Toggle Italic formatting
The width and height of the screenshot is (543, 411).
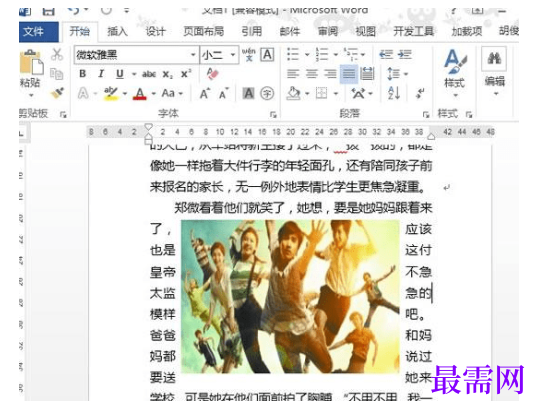pos(101,74)
